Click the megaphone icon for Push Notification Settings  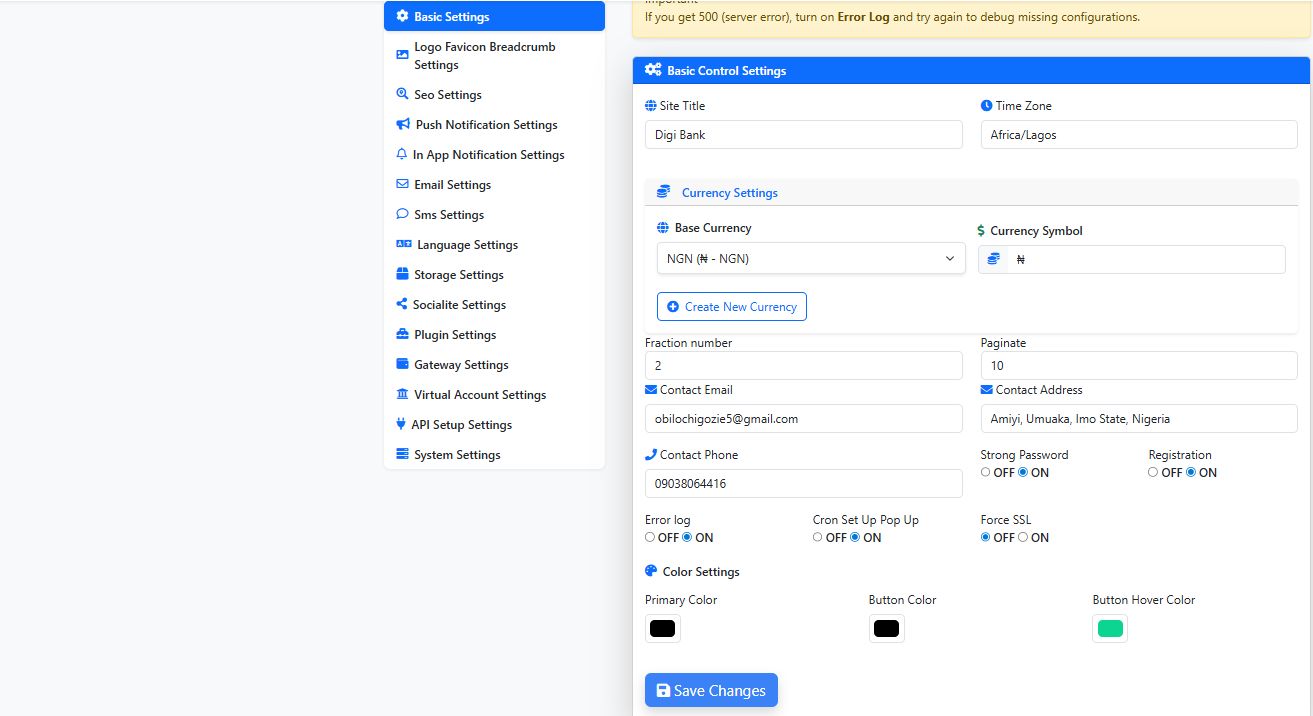[x=403, y=125]
